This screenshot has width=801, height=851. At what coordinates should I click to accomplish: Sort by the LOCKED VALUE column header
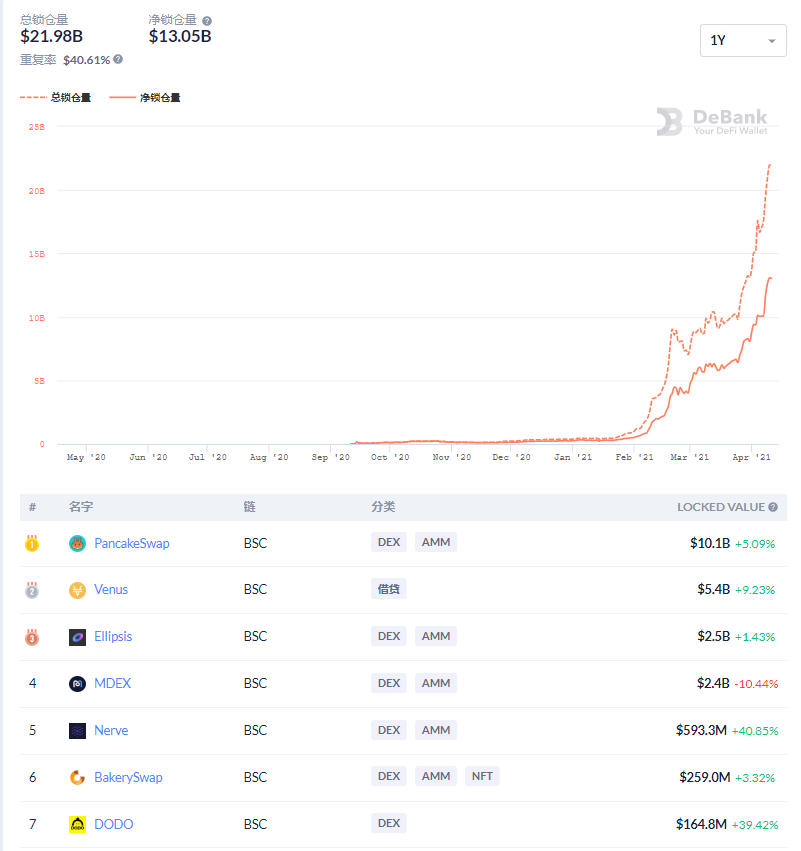[721, 507]
